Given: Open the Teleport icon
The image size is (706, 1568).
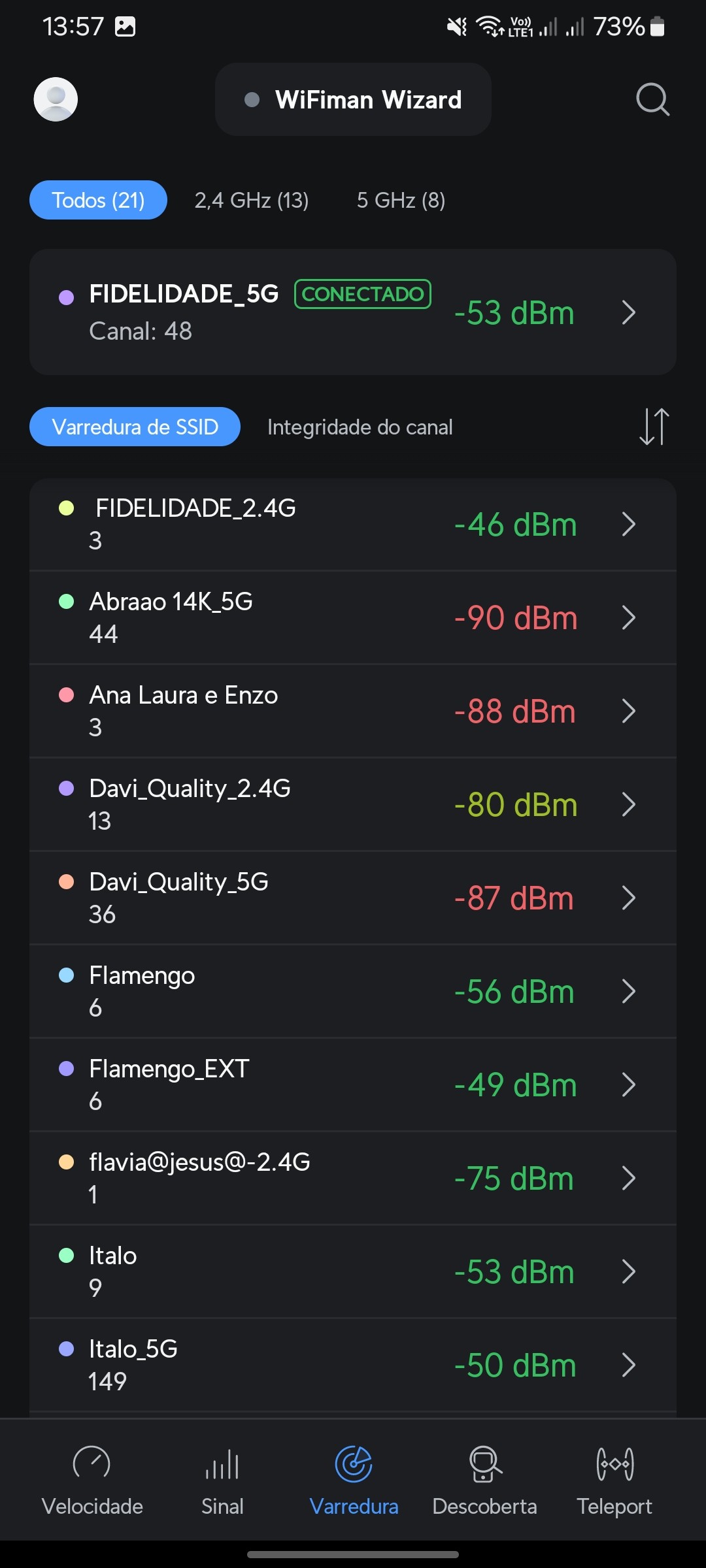Looking at the screenshot, I should pos(614,1463).
